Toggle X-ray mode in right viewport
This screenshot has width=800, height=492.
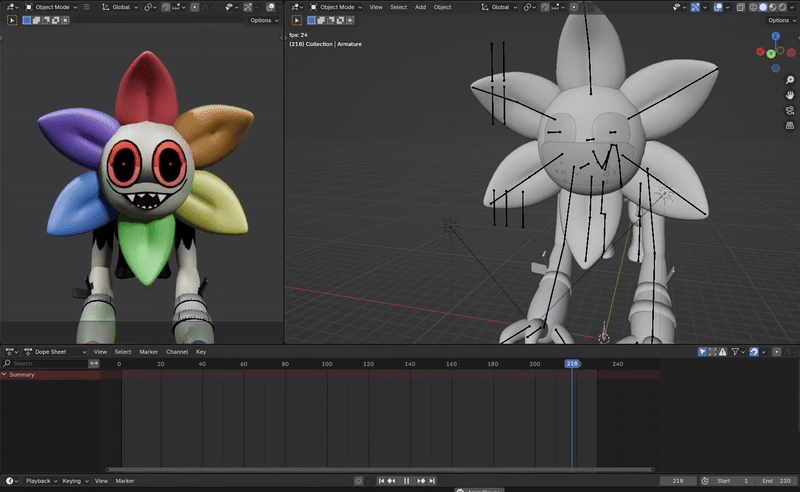[740, 7]
